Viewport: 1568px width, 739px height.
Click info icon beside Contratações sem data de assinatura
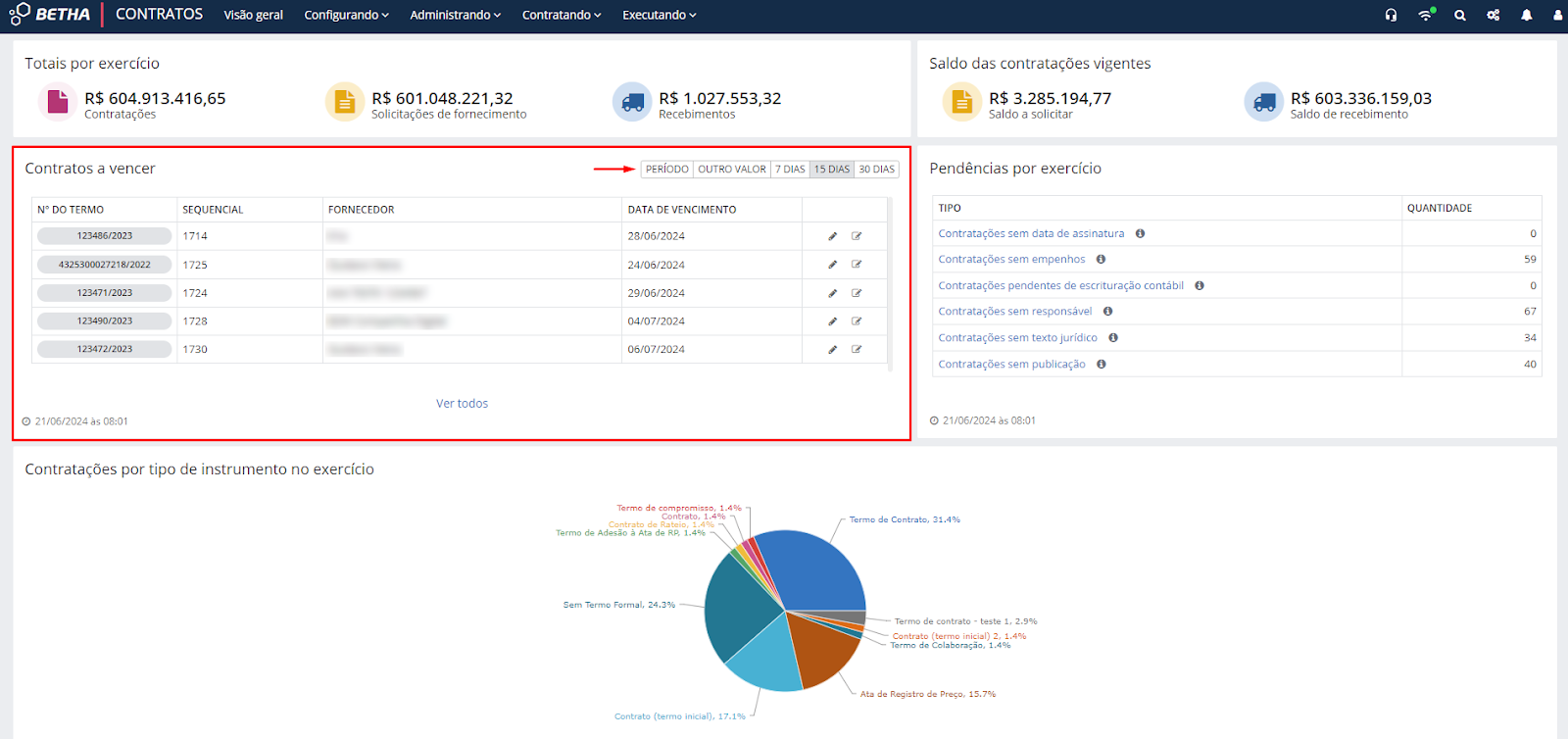1140,233
